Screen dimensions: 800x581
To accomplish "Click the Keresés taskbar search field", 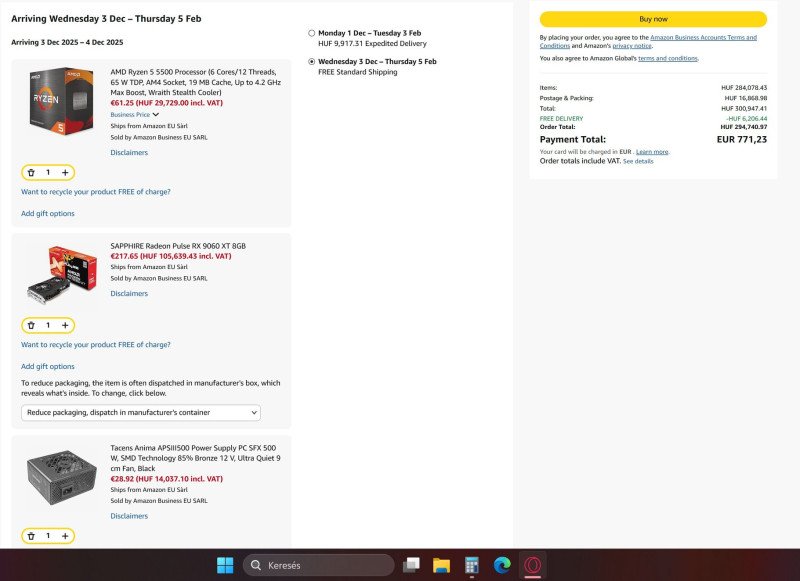I will click(x=318, y=565).
